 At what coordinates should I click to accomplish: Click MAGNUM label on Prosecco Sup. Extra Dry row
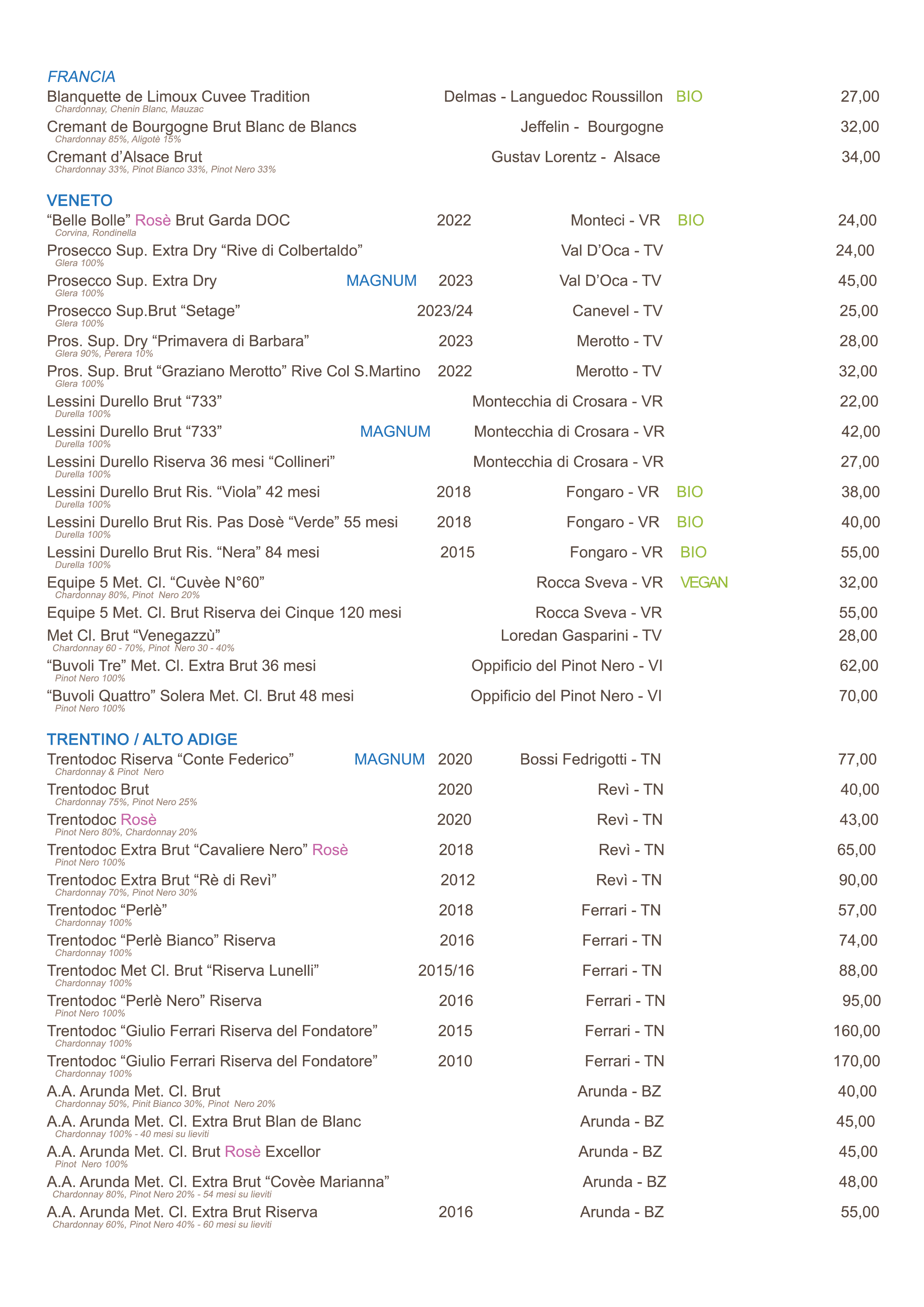pos(382,281)
